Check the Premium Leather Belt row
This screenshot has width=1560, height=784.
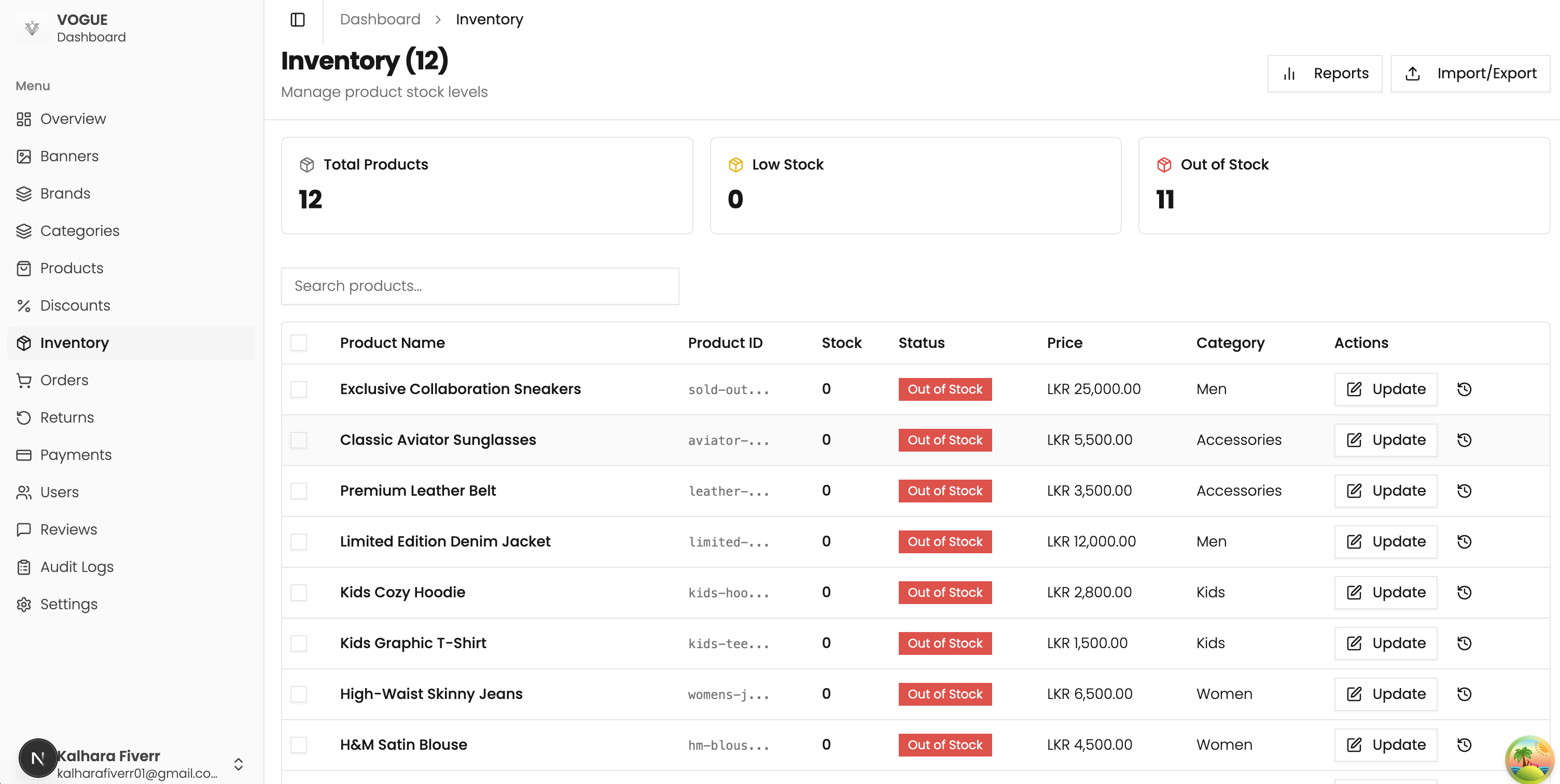point(299,491)
